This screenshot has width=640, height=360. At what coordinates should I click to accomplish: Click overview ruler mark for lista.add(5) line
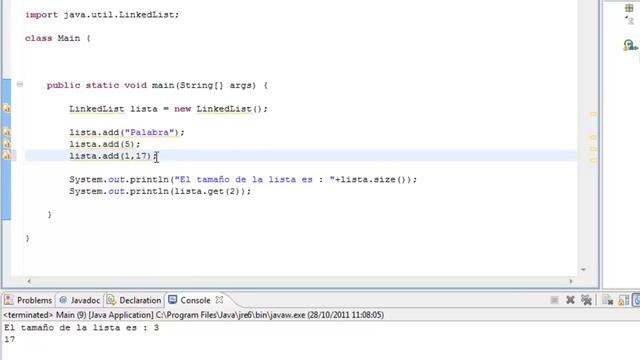(593, 149)
